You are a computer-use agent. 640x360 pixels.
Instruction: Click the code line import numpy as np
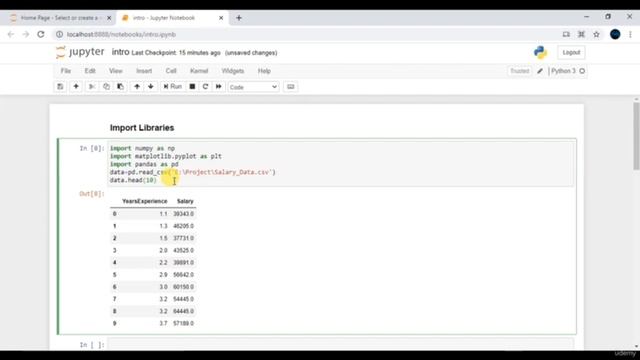tap(142, 148)
